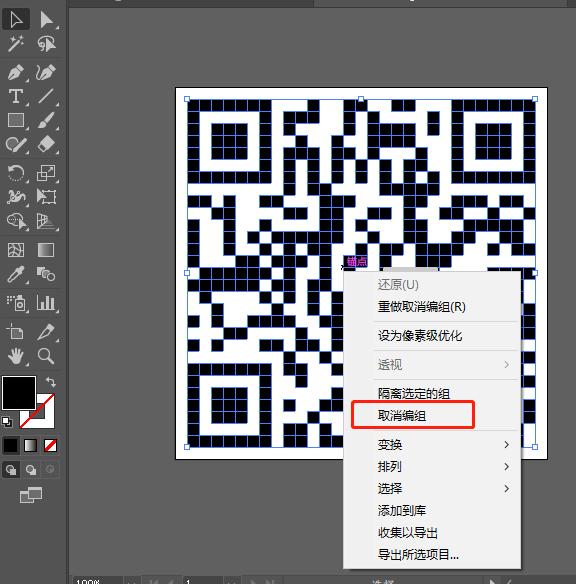
Task: Select the Shape Builder tool
Action: (16, 221)
